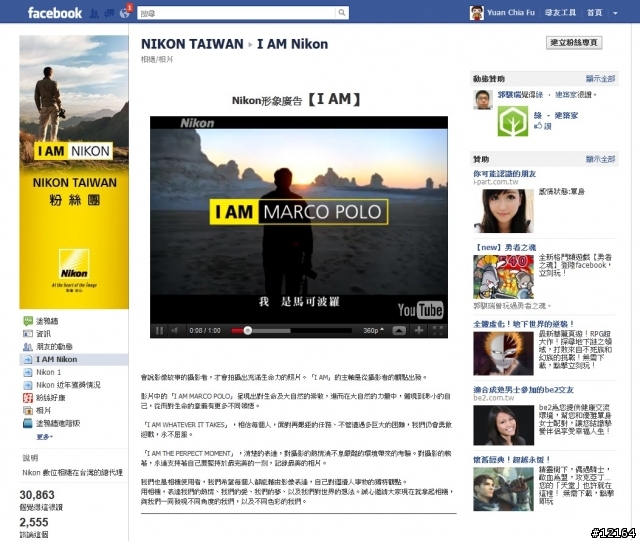640x541 pixels.
Task: Open 朋友的動態 tab in sidebar
Action: pos(48,347)
